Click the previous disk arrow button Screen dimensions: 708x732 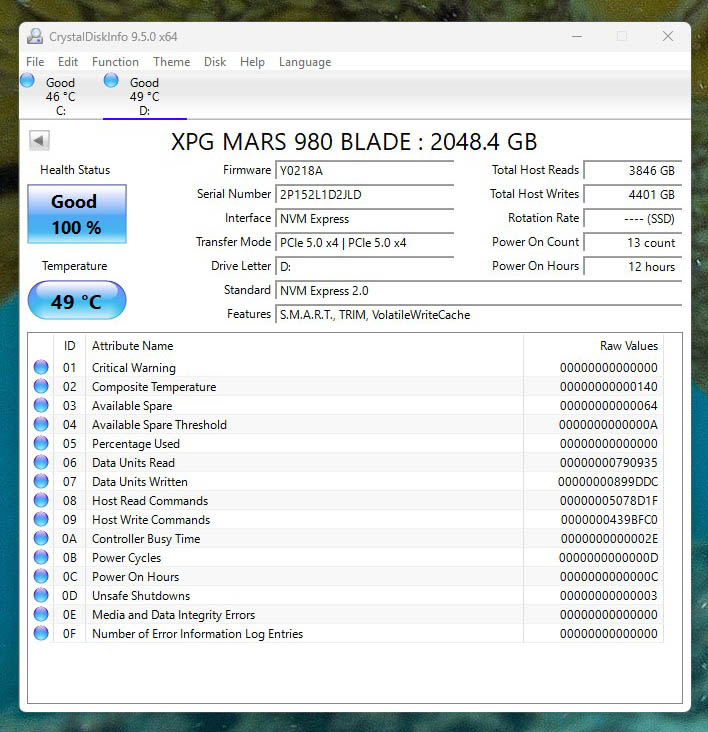39,140
